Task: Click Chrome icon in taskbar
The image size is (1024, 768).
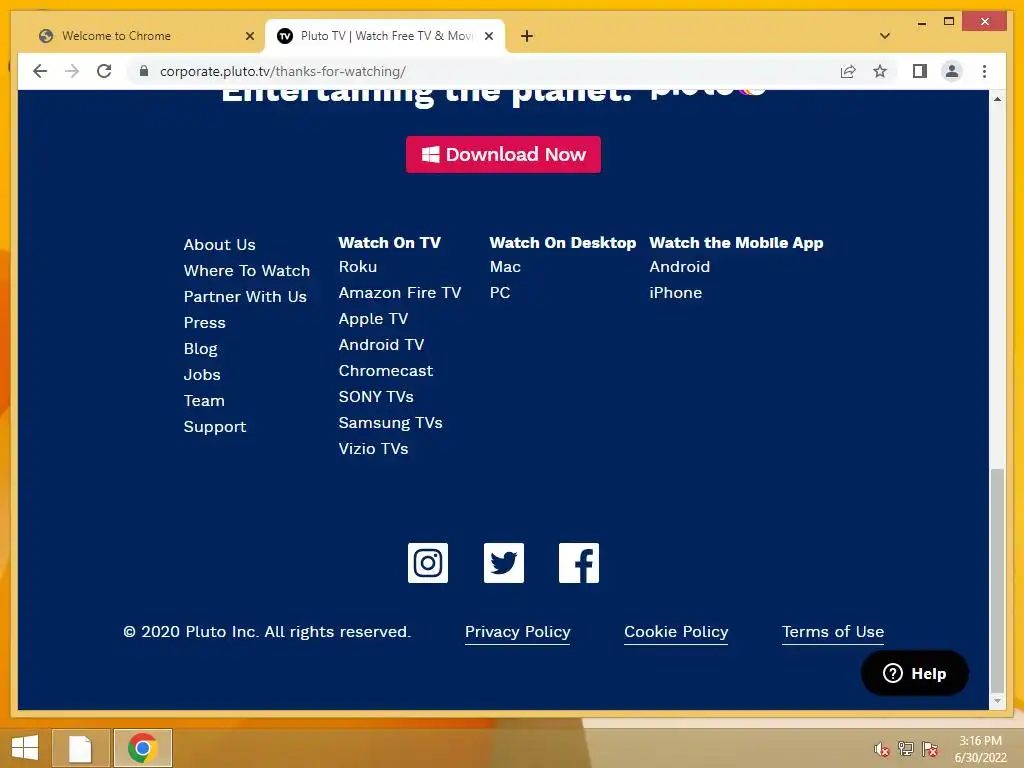Action: pyautogui.click(x=142, y=748)
